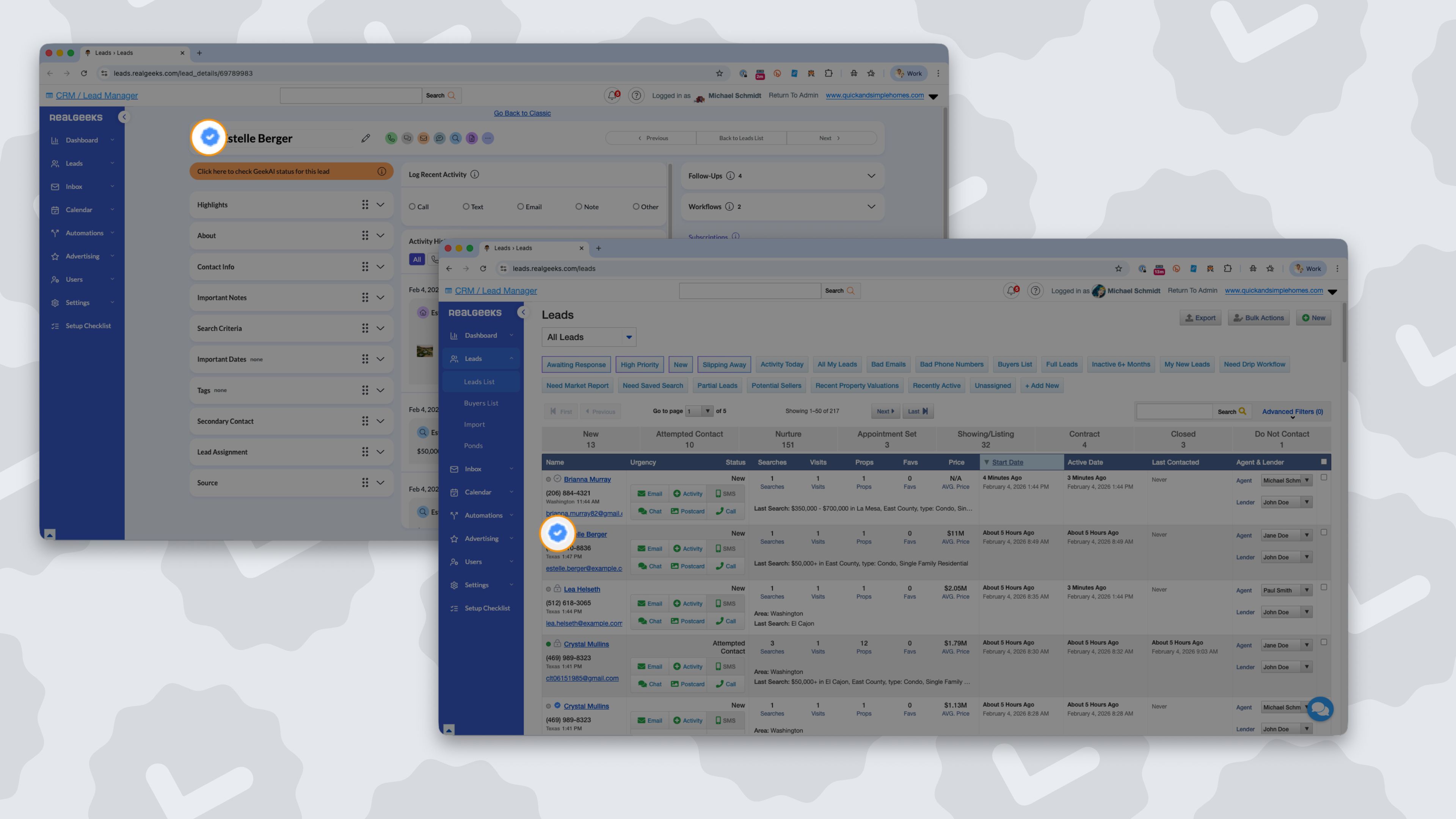Image resolution: width=1456 pixels, height=819 pixels.
Task: Click the Bulk Actions button
Action: [1258, 318]
